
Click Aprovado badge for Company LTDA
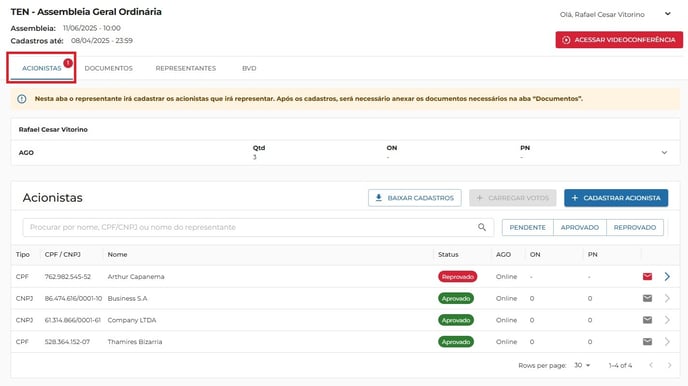pyautogui.click(x=456, y=320)
